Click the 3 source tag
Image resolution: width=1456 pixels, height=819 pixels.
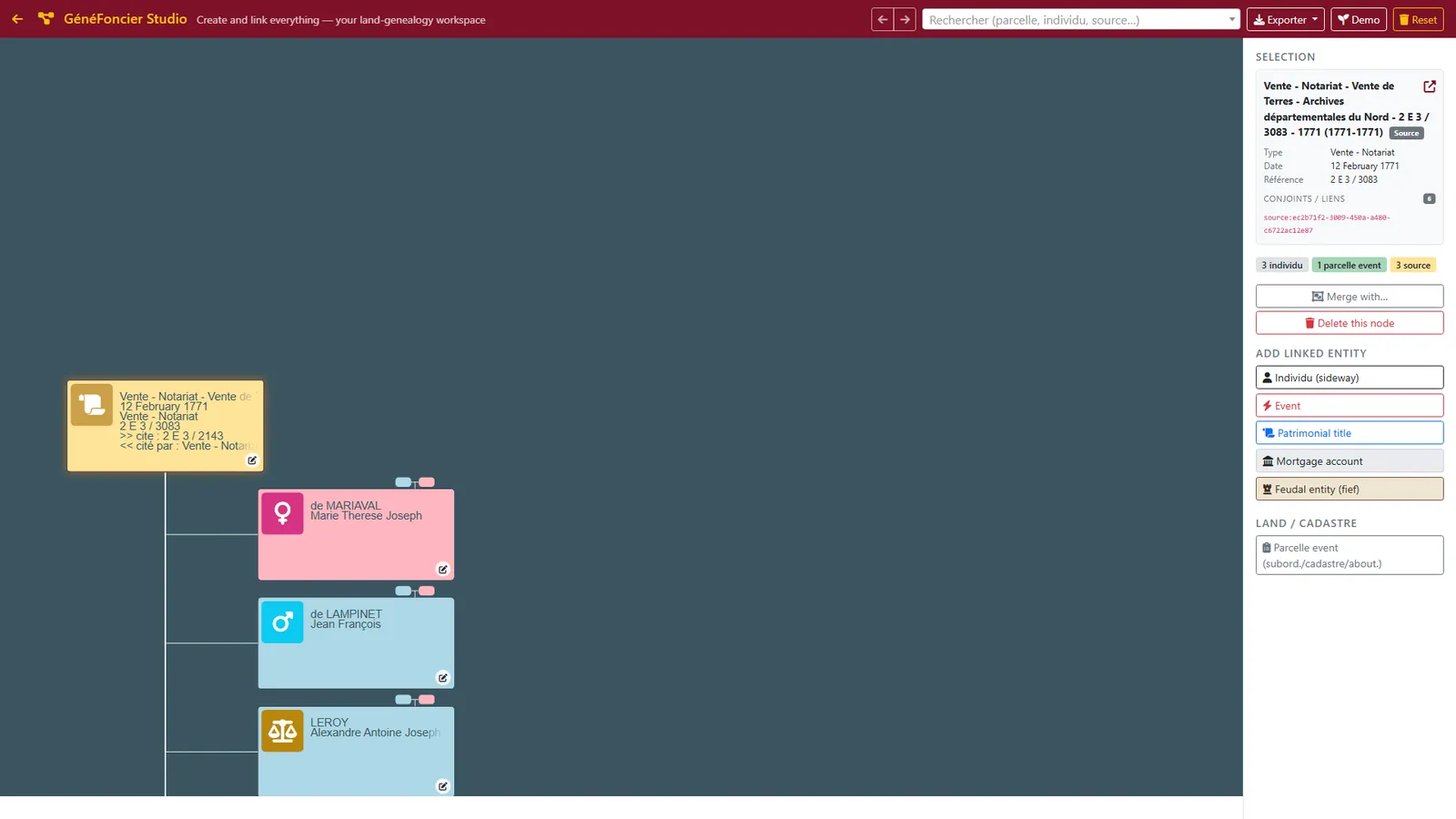(x=1413, y=266)
